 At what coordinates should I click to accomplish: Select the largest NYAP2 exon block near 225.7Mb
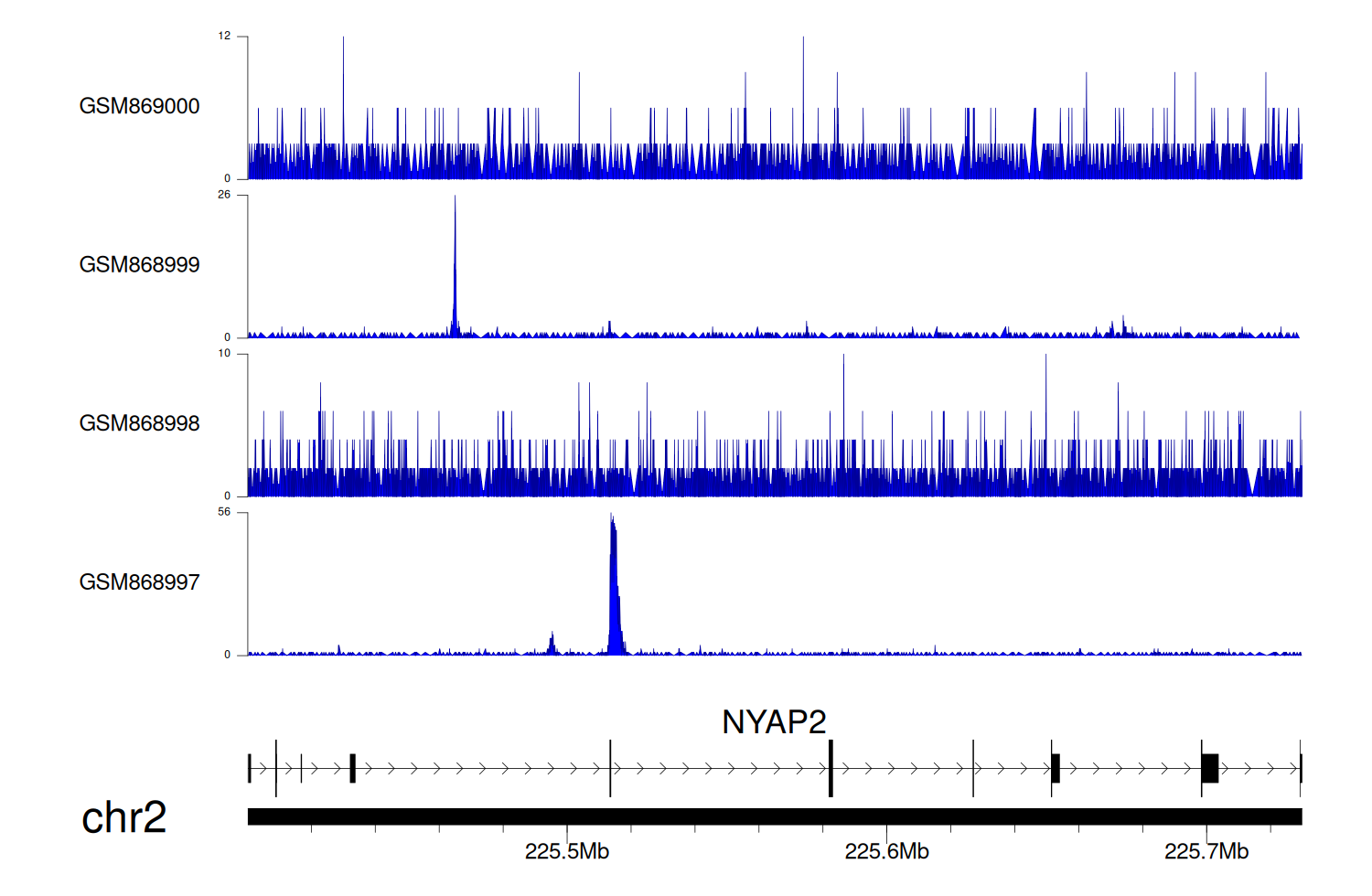(x=1209, y=768)
